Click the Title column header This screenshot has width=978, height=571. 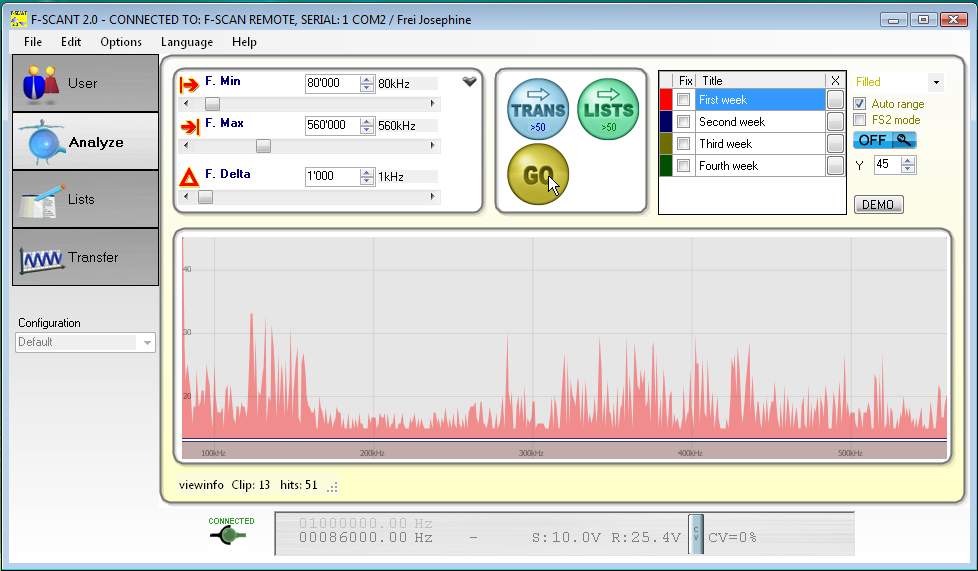pyautogui.click(x=760, y=81)
